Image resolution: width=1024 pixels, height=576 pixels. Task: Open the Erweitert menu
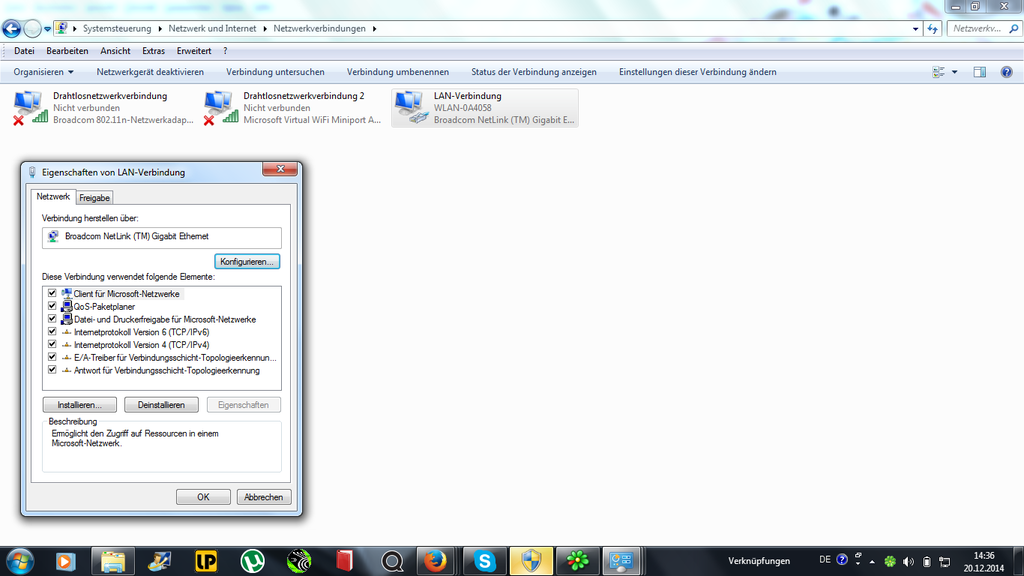click(194, 51)
